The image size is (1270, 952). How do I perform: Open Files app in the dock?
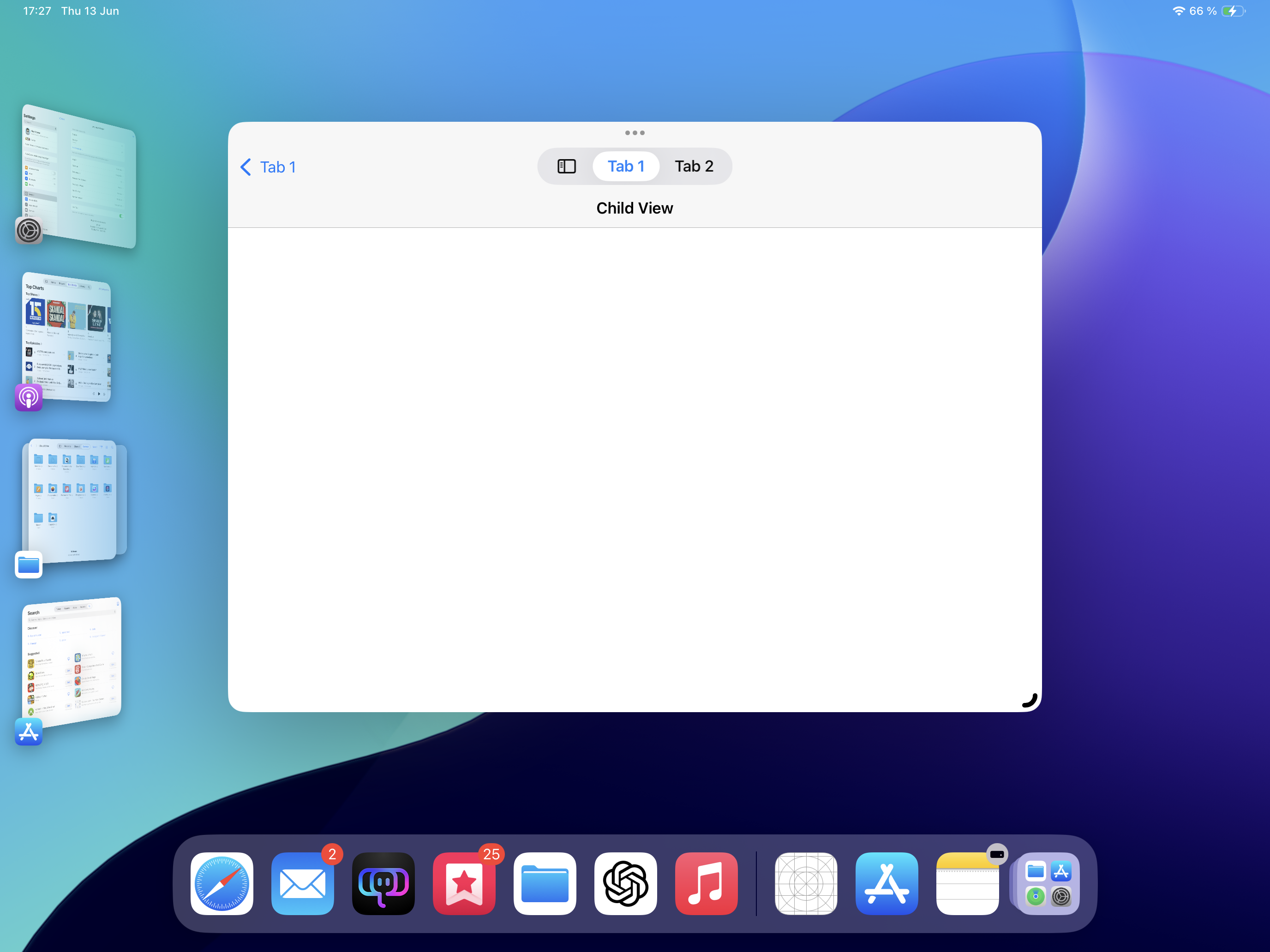point(545,883)
